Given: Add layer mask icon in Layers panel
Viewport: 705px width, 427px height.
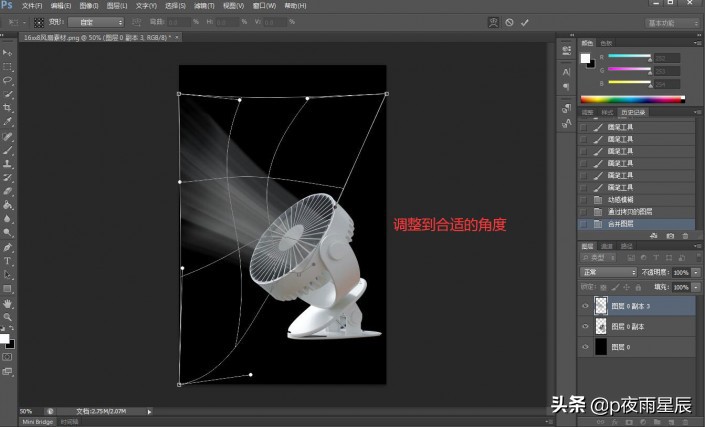Looking at the screenshot, I should [x=629, y=422].
